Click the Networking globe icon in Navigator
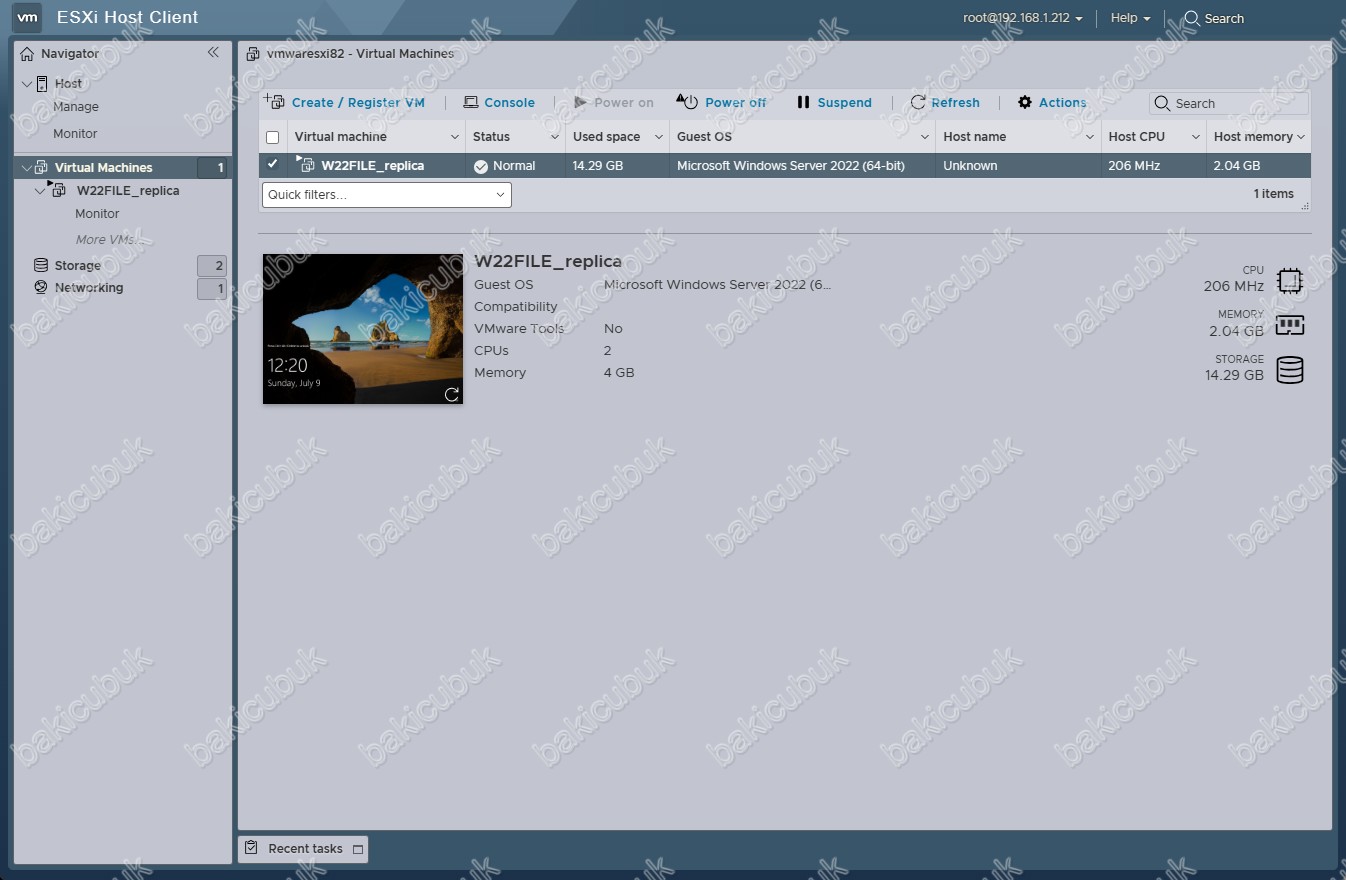Screen dimensions: 1346x880 coord(41,287)
